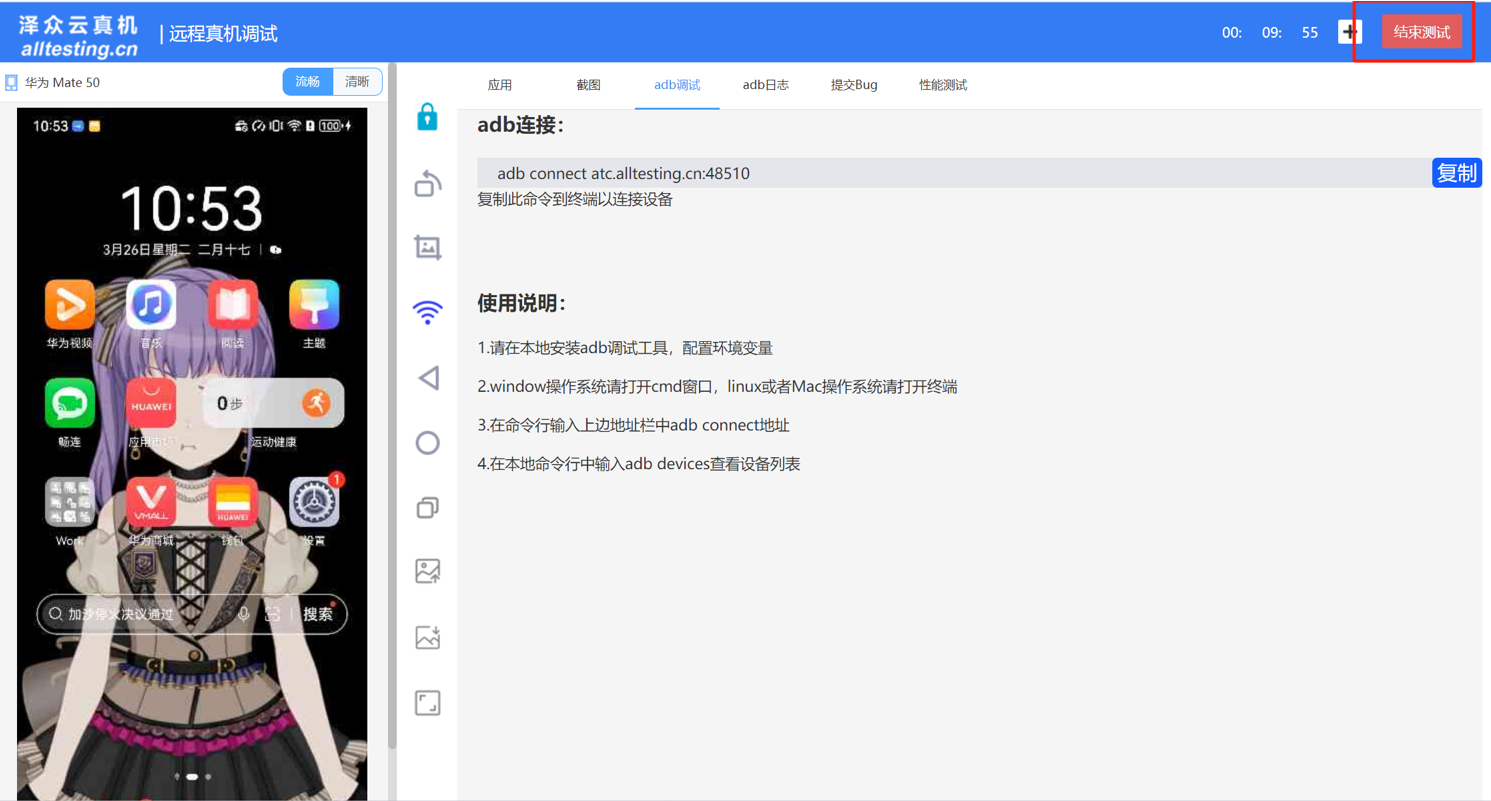Click the fullscreen expand icon
This screenshot has height=801, width=1491.
pos(428,703)
